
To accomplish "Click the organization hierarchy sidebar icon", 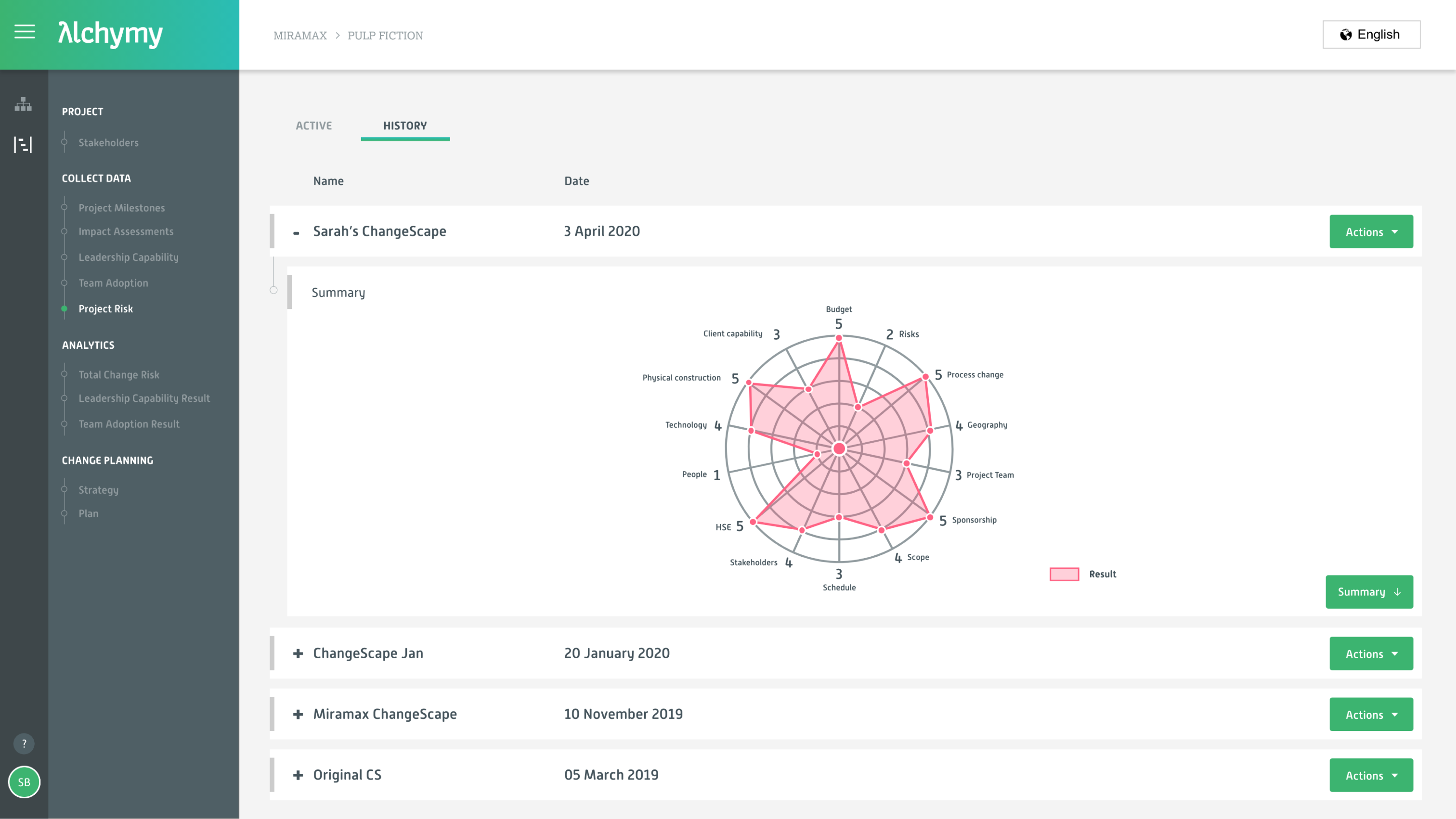I will coord(23,104).
